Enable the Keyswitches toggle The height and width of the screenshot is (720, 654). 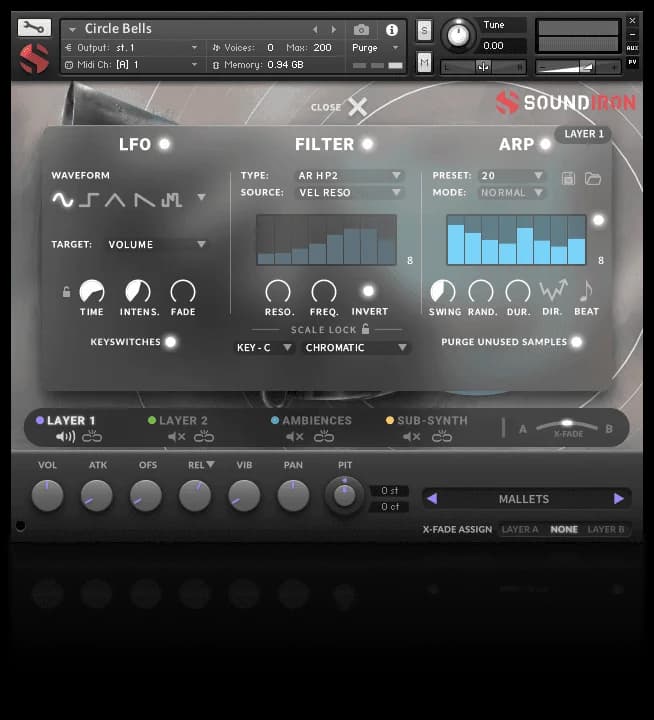[170, 342]
